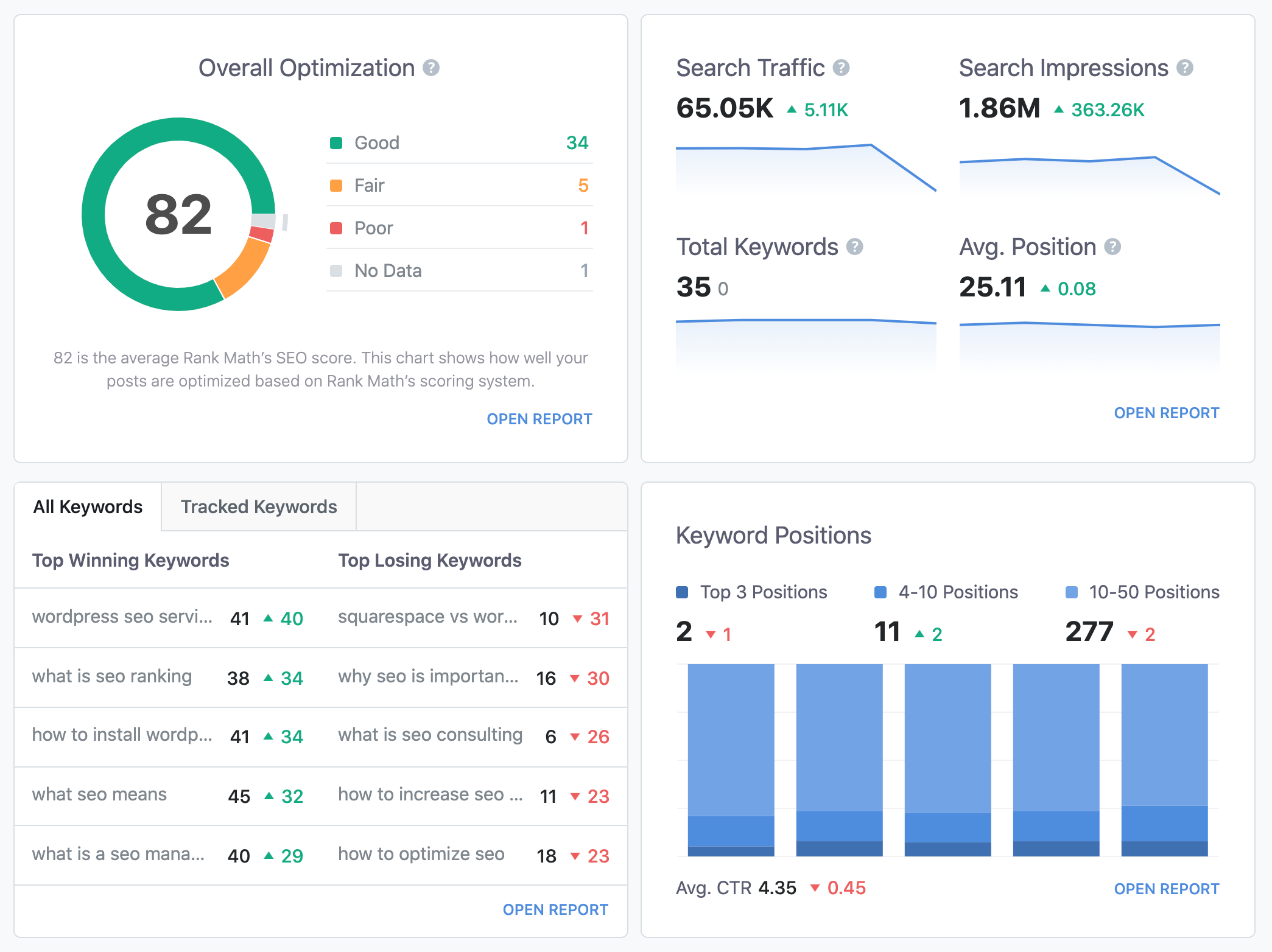Click the Fair count value 5

tap(583, 186)
